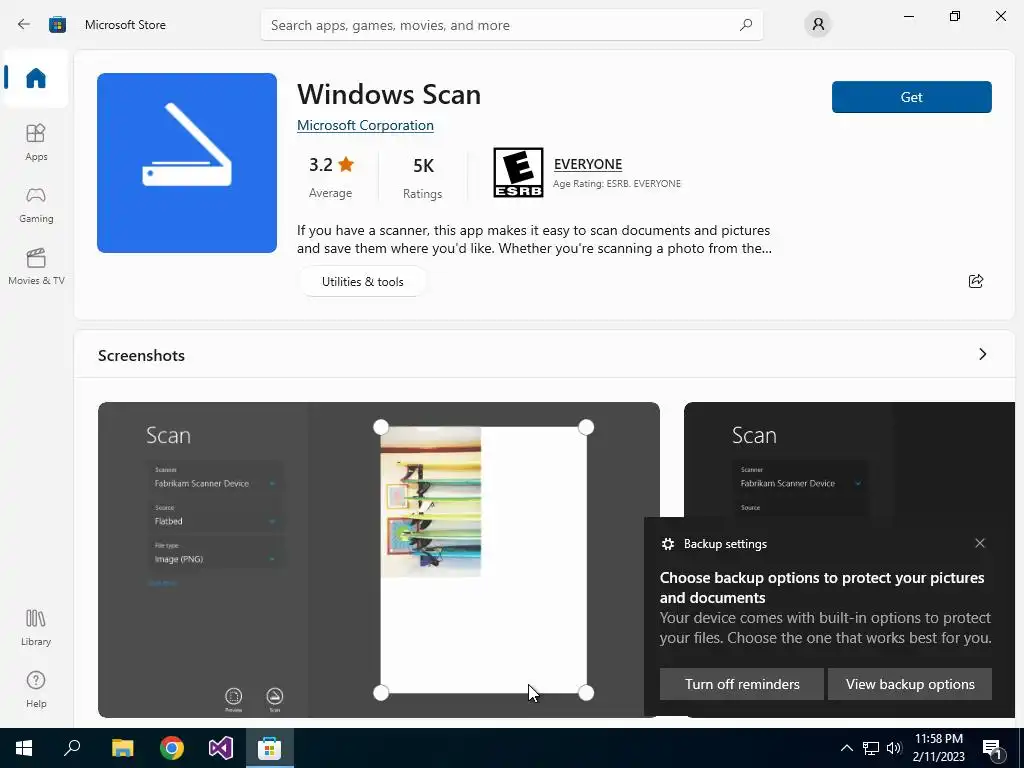The height and width of the screenshot is (768, 1024).
Task: Click the orange rating star
Action: (346, 165)
